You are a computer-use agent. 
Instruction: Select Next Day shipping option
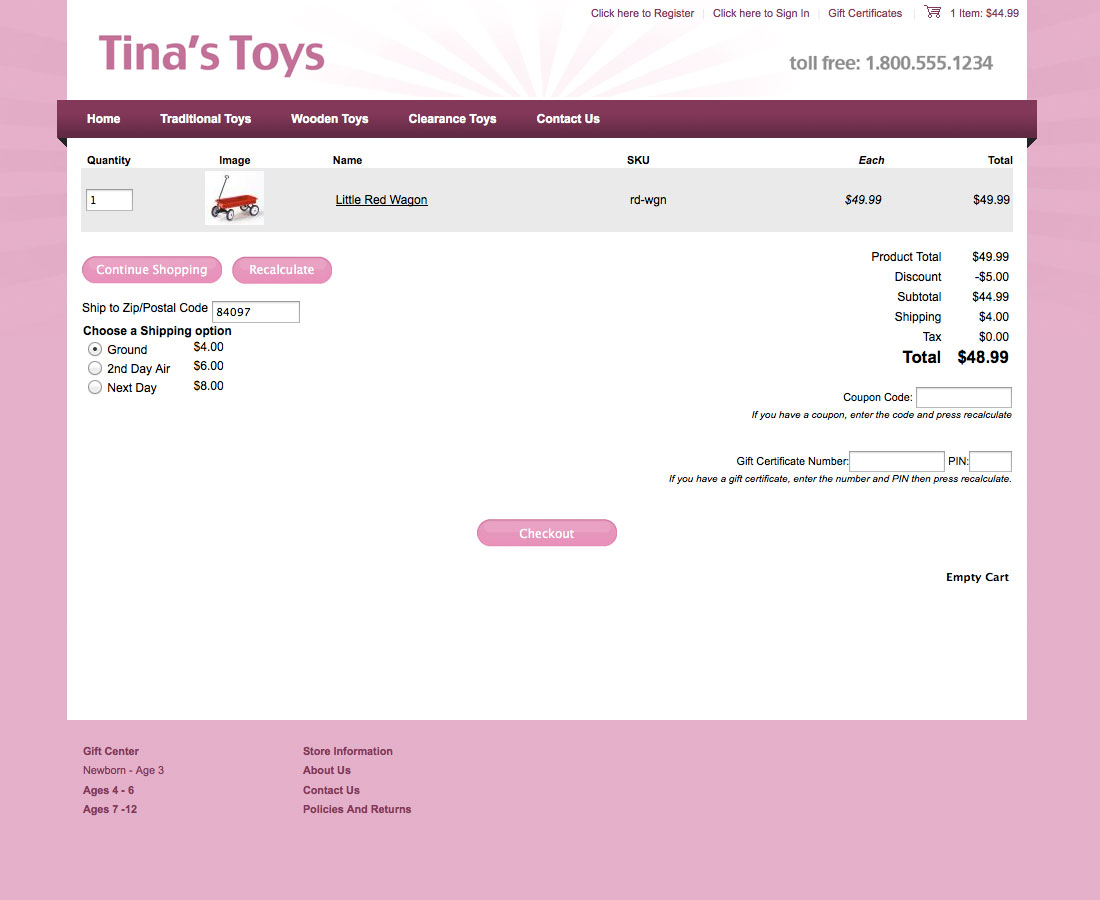tap(95, 387)
